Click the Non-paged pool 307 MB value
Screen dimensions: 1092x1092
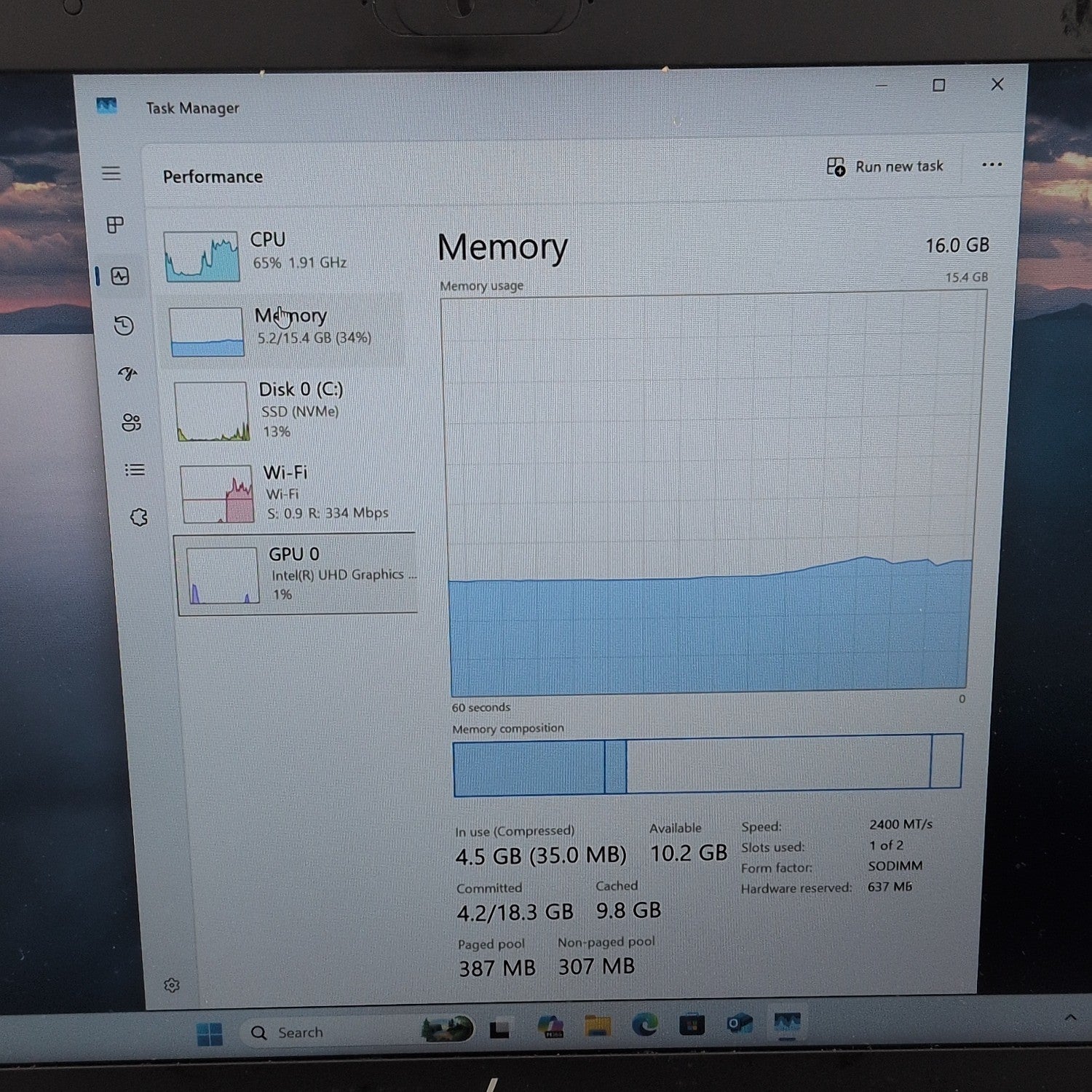596,967
